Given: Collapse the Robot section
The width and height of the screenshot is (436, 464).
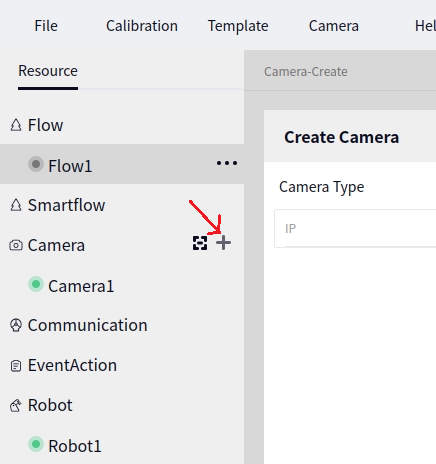Looking at the screenshot, I should click(x=50, y=405).
